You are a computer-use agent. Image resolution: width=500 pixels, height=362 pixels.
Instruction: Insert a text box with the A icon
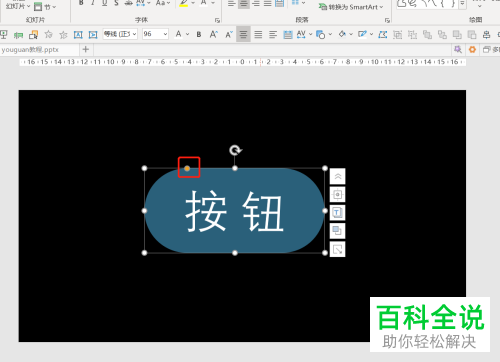78,34
